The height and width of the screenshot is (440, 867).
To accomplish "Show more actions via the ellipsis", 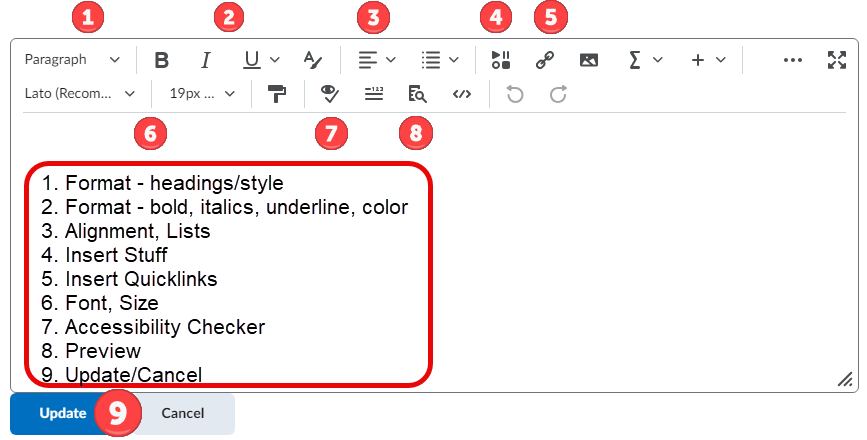I will coord(793,60).
